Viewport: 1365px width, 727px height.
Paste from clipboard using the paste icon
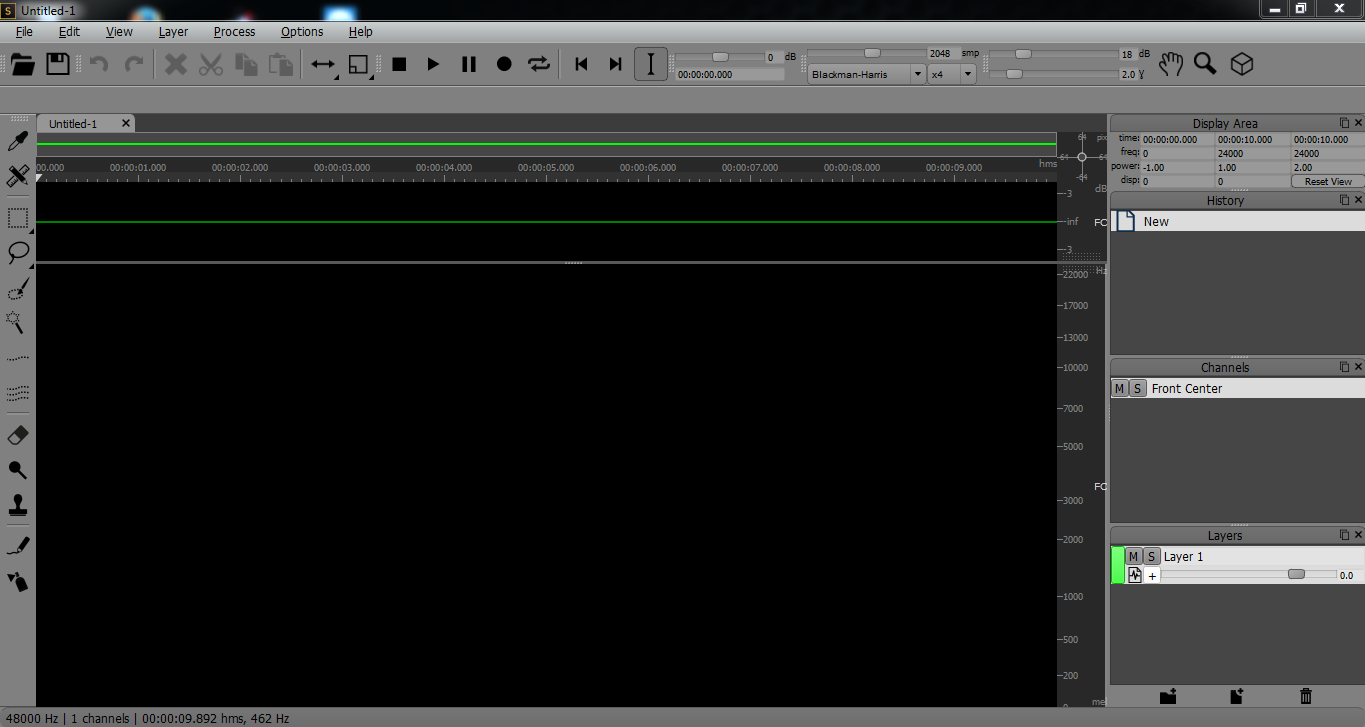pyautogui.click(x=281, y=64)
